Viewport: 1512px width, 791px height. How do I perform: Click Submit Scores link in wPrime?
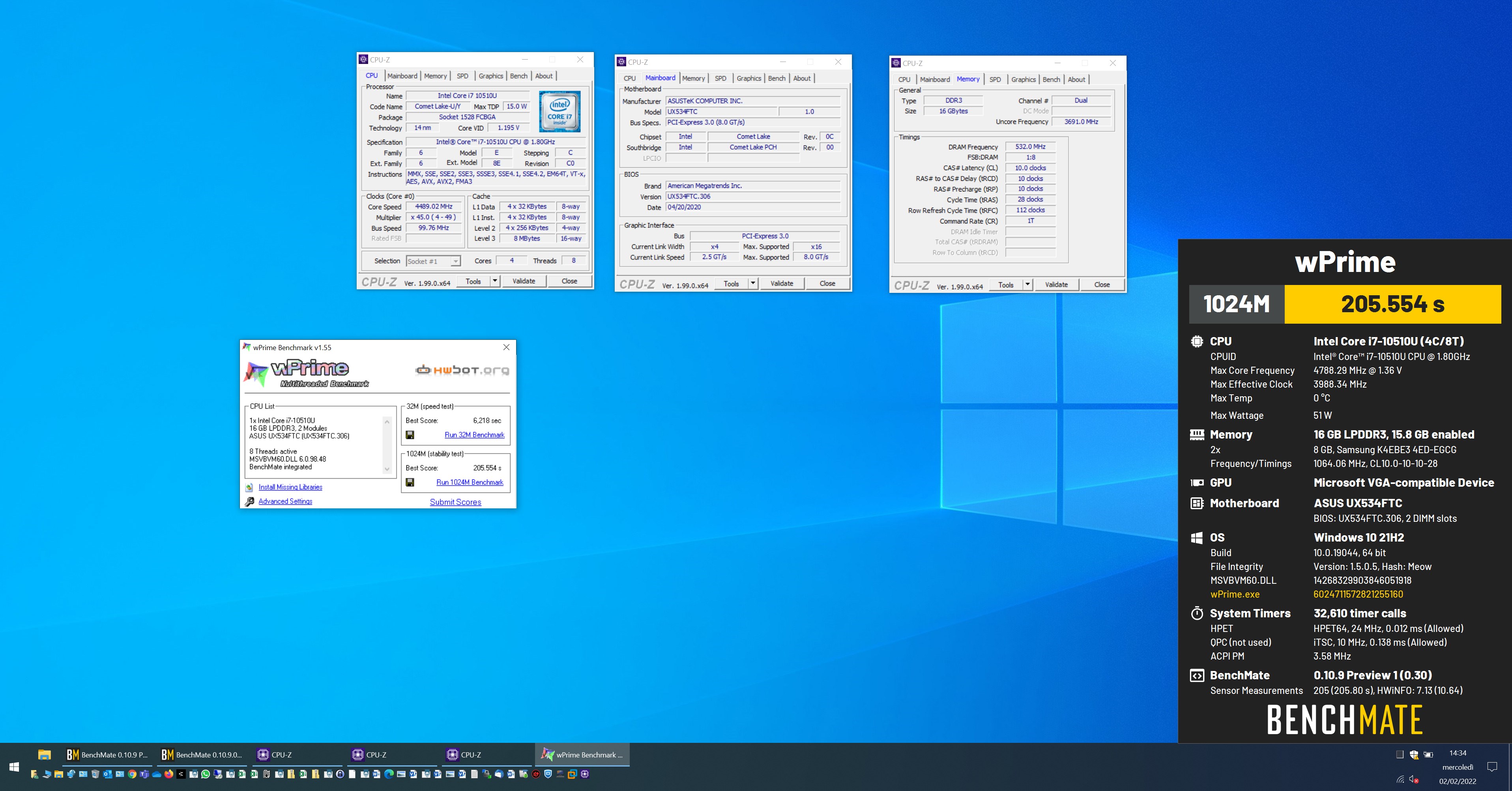coord(455,502)
